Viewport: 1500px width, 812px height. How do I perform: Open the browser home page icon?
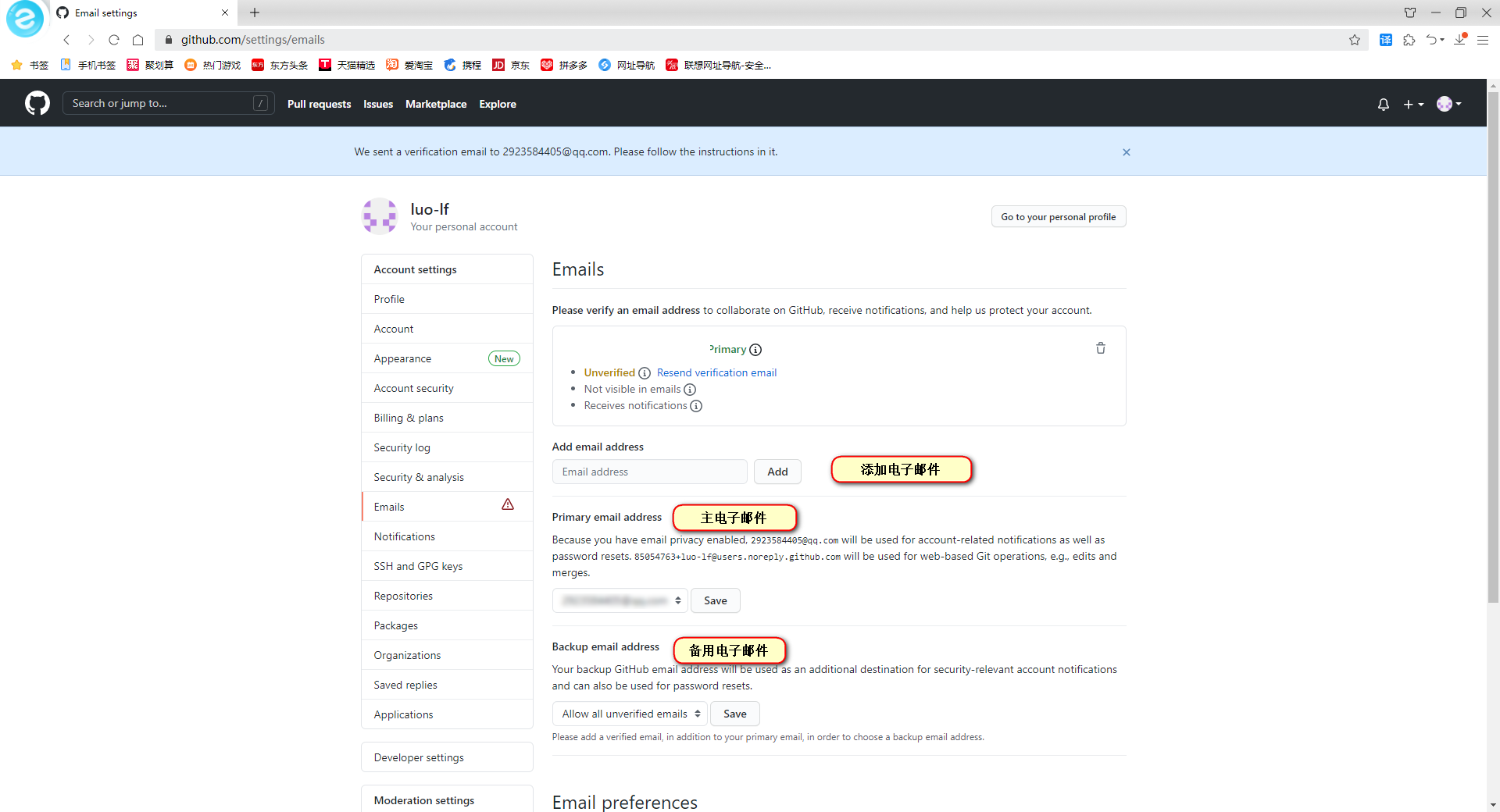138,40
